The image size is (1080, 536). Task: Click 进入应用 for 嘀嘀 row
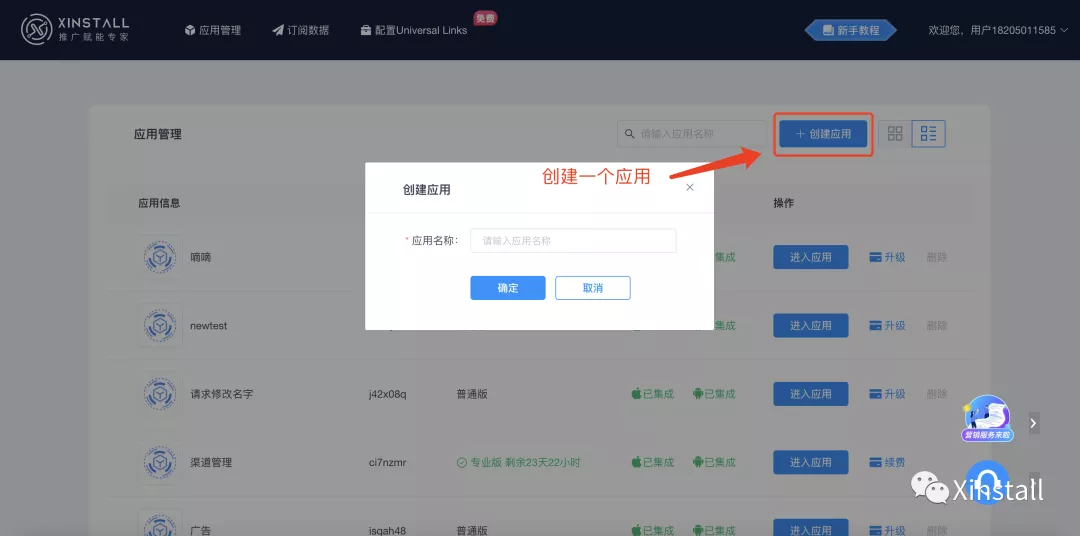click(811, 257)
